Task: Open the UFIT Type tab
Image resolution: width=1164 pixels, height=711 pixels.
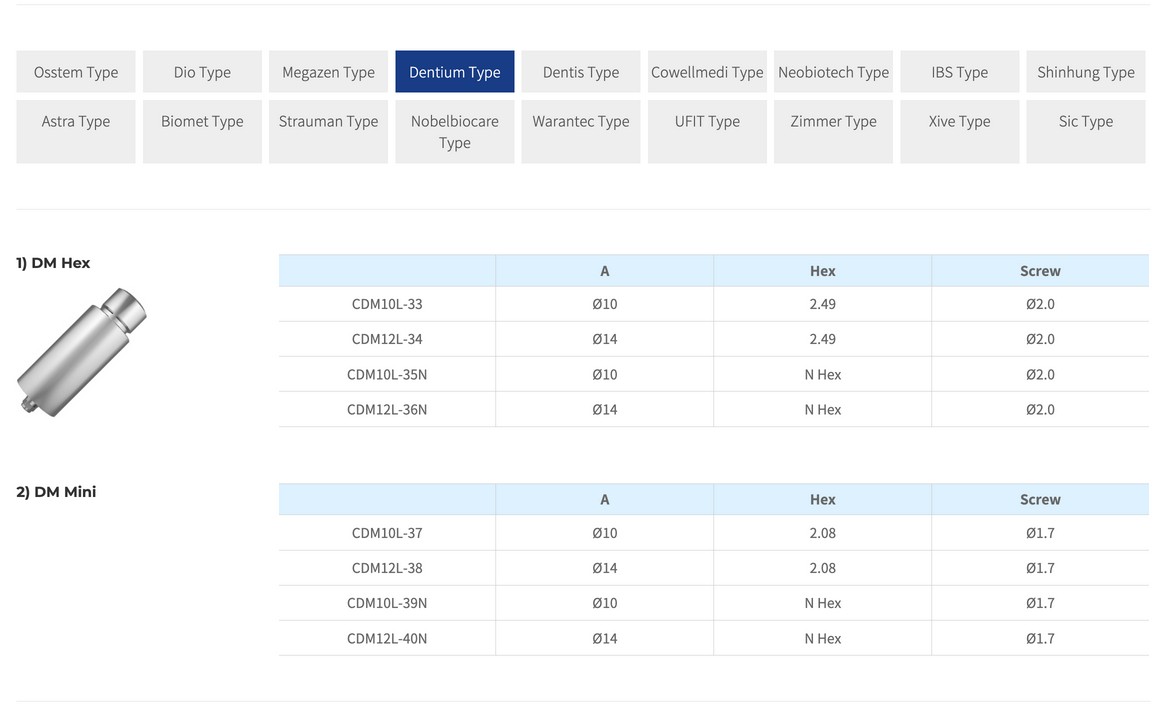Action: (707, 131)
